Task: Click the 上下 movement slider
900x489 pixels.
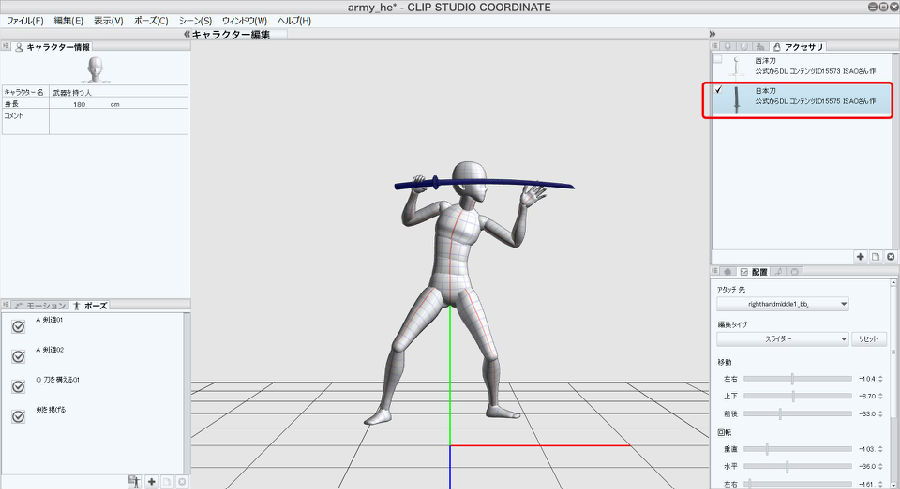Action: point(792,396)
